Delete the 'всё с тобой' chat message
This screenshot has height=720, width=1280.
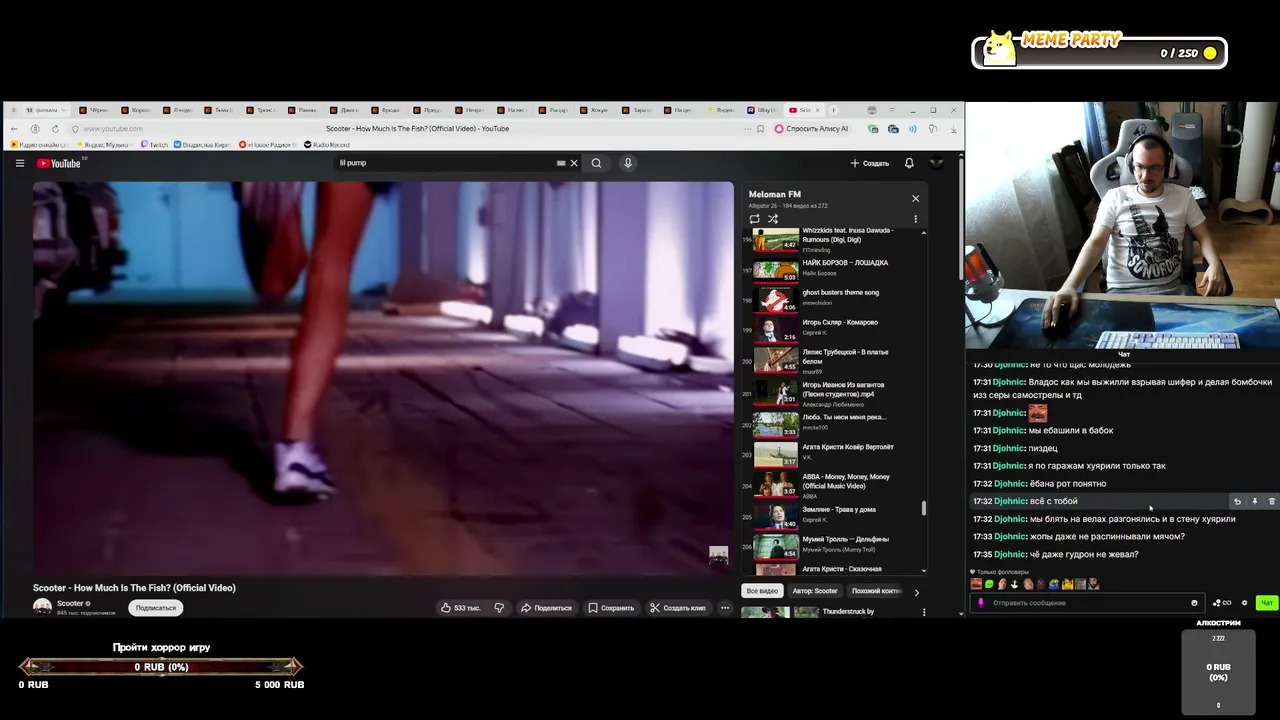[1272, 501]
